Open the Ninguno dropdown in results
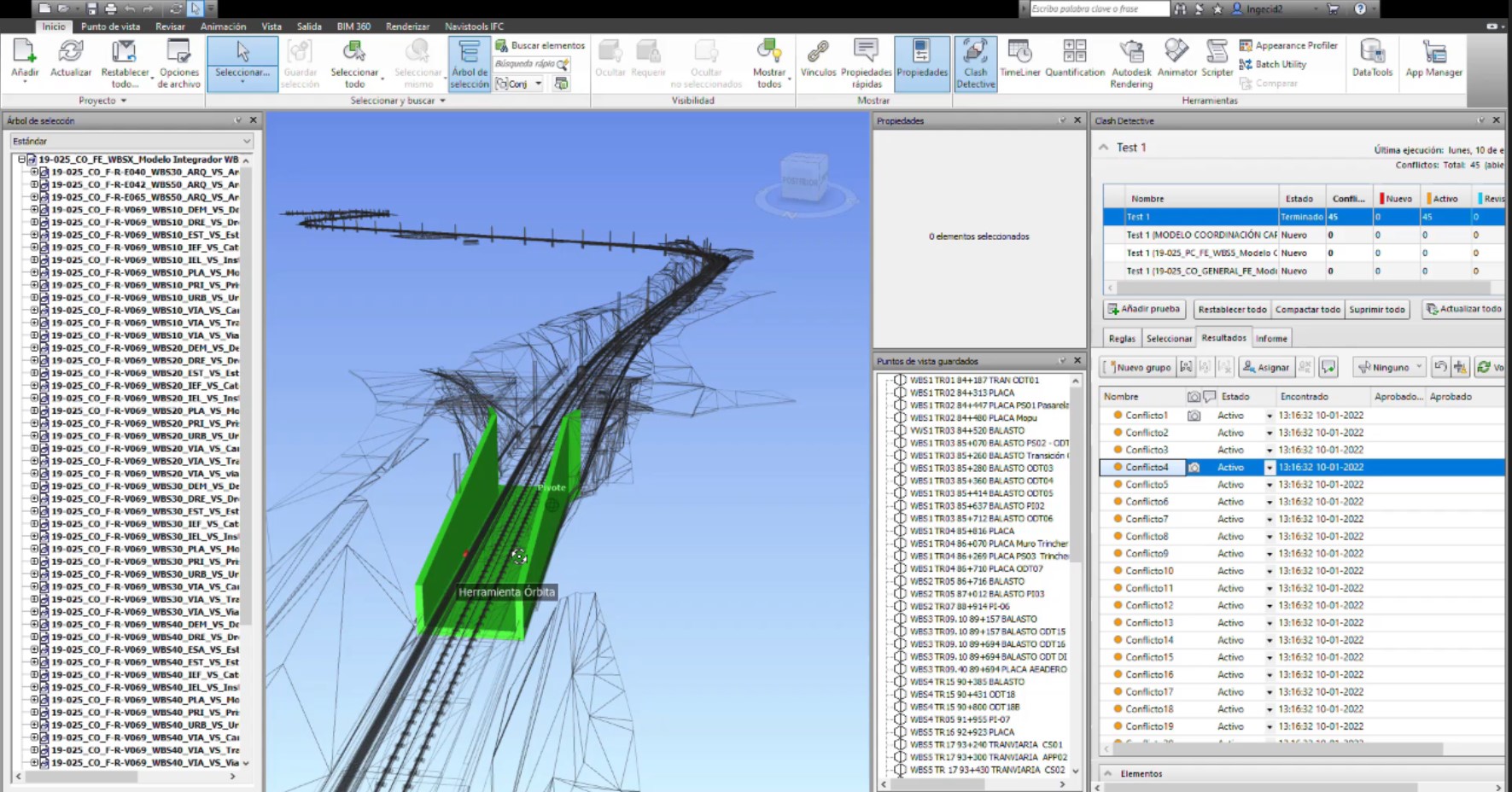 (x=1390, y=367)
